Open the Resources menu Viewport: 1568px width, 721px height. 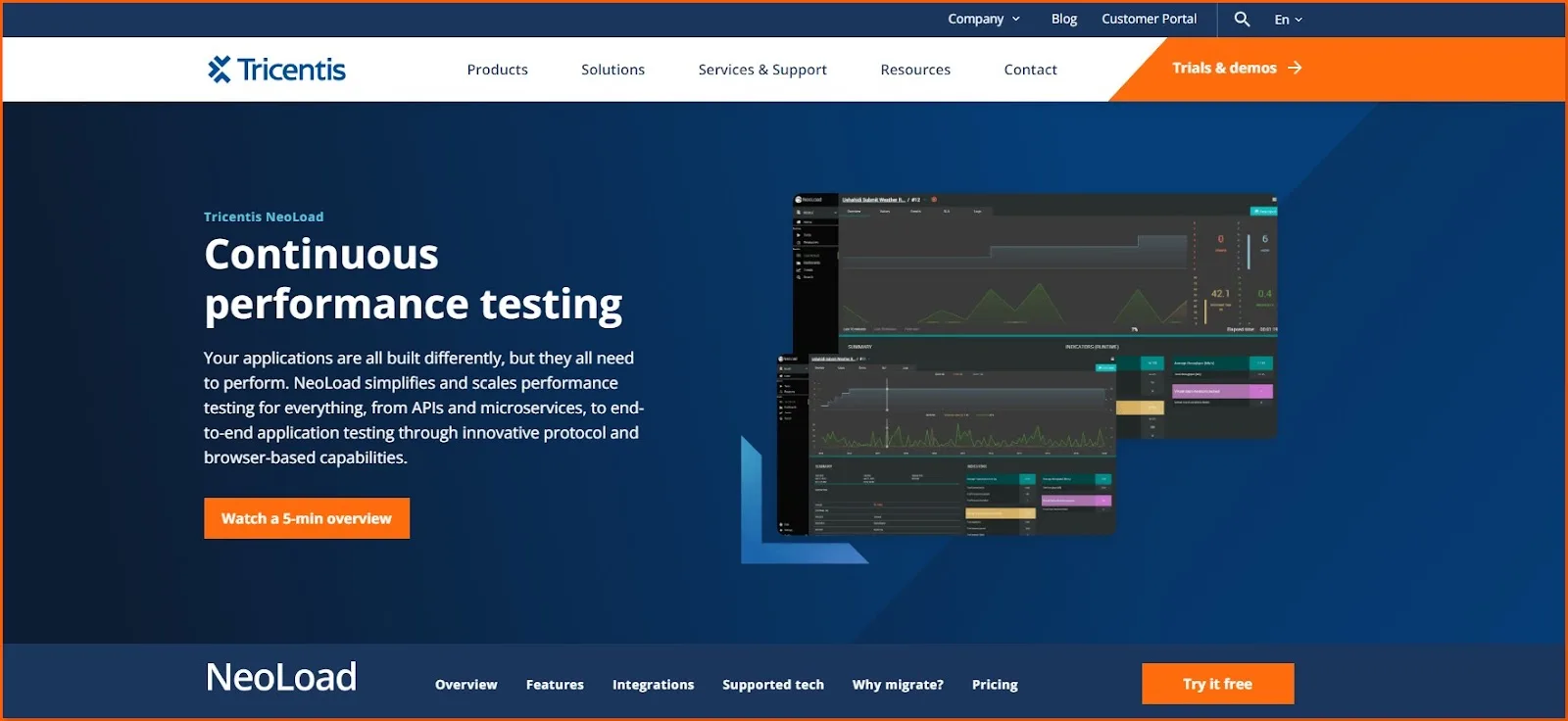pyautogui.click(x=915, y=70)
